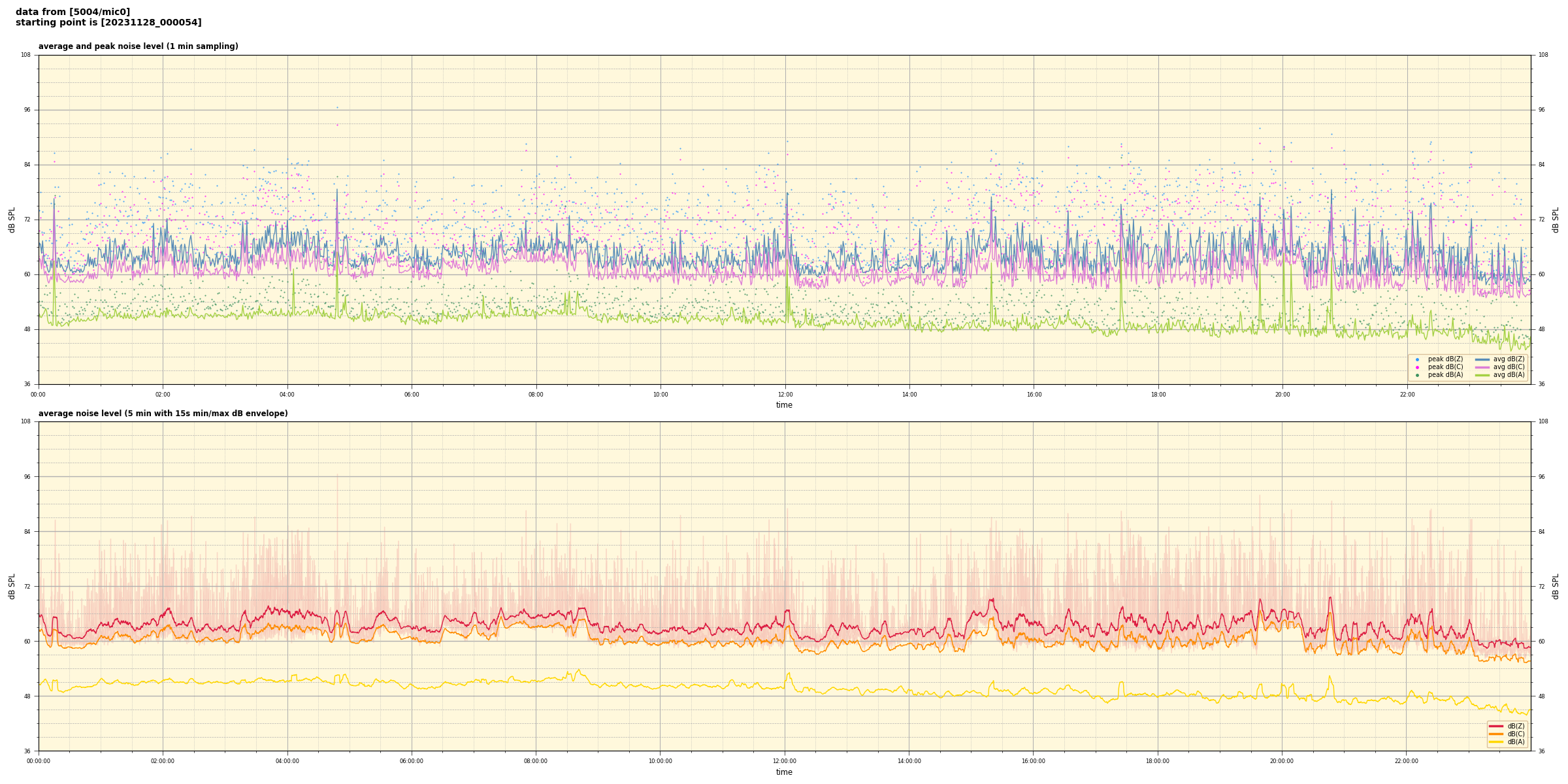The width and height of the screenshot is (1568, 784).
Task: Click the blue peak dB(Z) legend dot
Action: coord(1417,359)
